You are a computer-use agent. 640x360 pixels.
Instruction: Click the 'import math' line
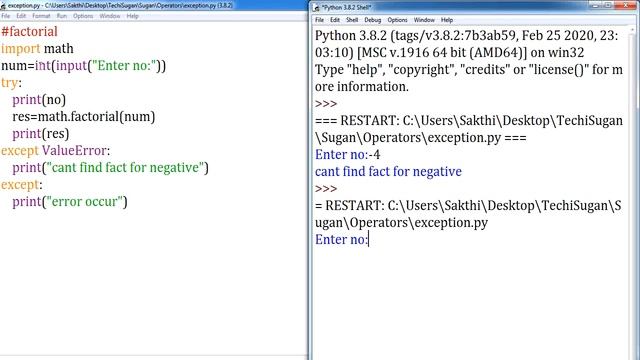click(37, 49)
